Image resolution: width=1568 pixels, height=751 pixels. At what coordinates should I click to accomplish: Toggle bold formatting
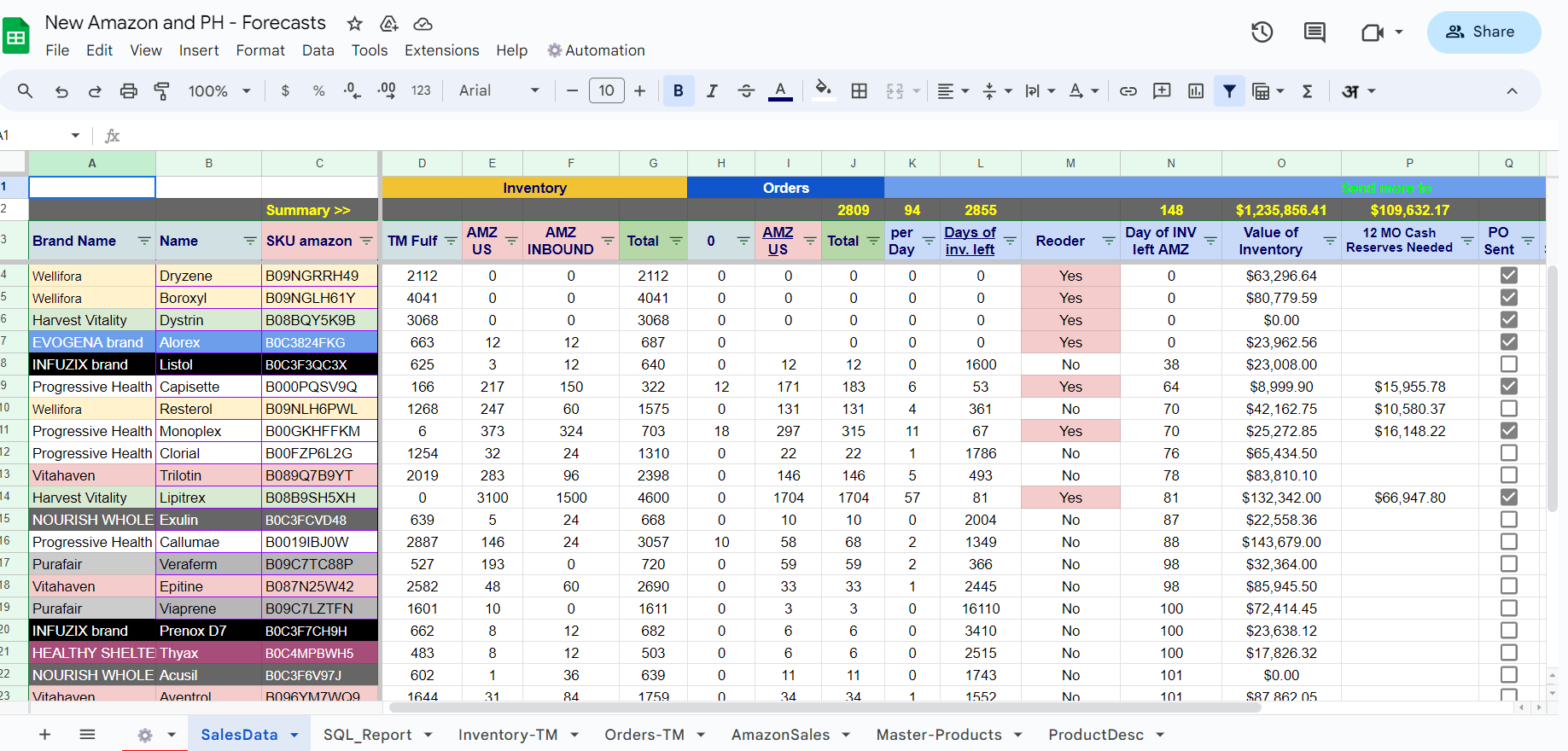(x=679, y=90)
